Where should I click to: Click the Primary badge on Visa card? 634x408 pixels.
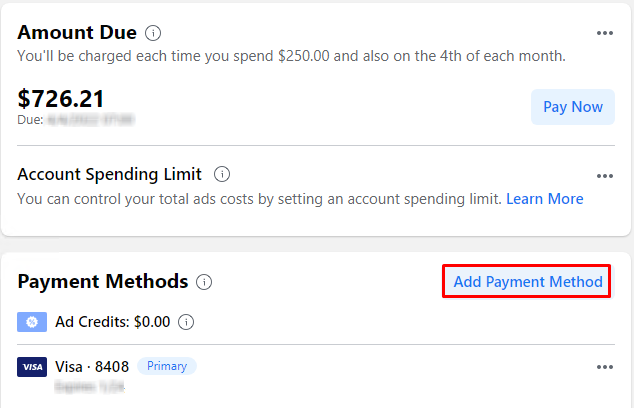click(x=167, y=366)
